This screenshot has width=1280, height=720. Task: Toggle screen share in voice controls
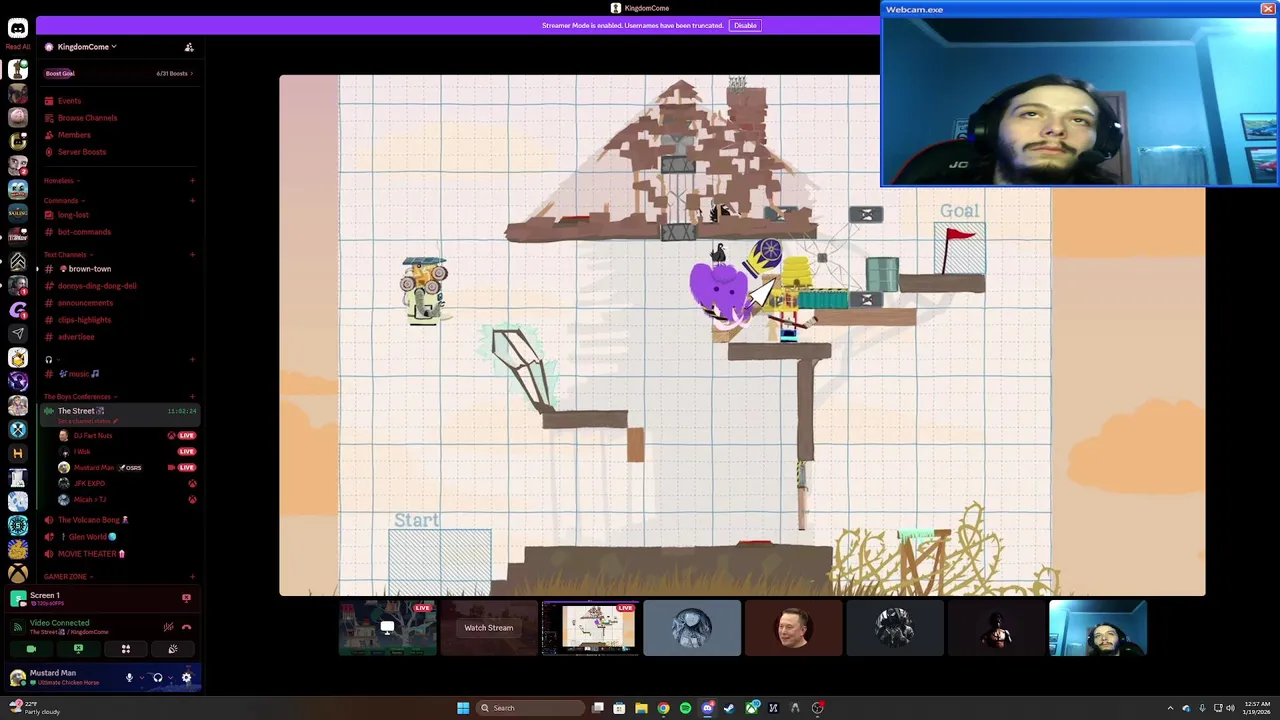coord(78,649)
